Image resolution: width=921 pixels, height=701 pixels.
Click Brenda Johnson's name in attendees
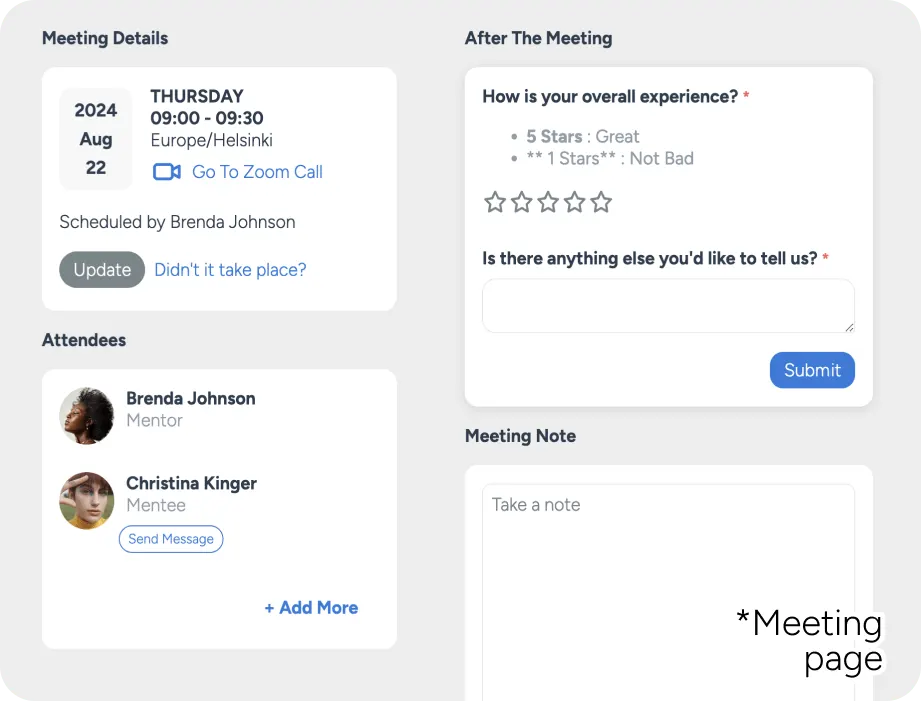click(191, 398)
